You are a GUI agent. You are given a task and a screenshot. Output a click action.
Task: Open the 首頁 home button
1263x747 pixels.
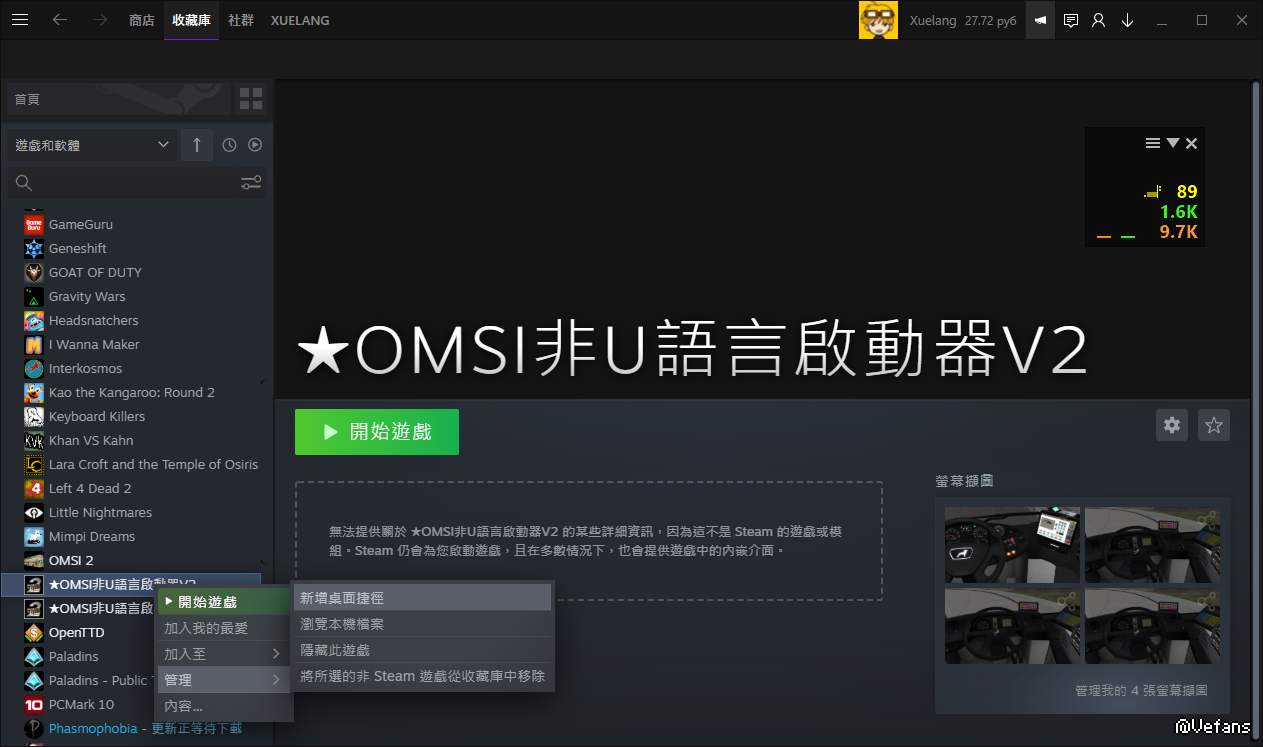(x=119, y=99)
